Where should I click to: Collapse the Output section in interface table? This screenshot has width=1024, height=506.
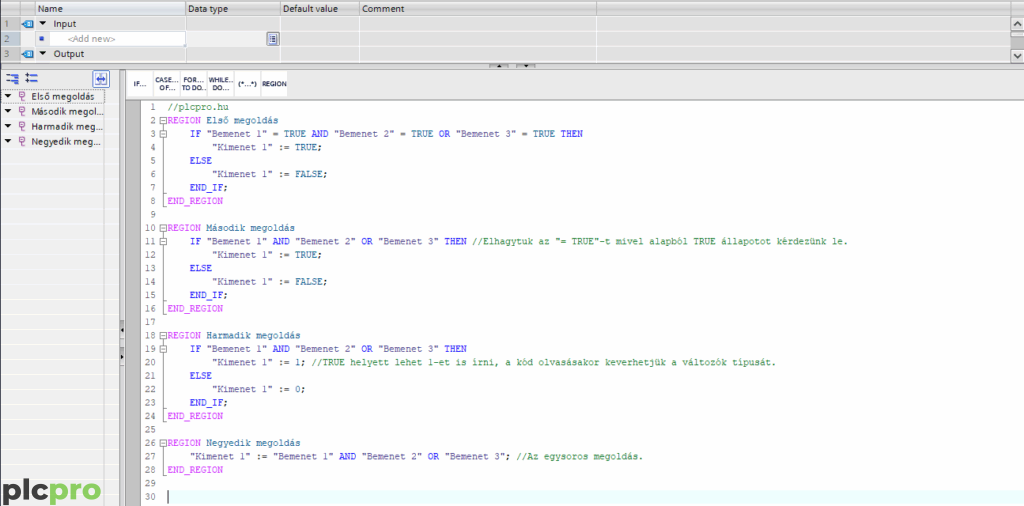click(x=43, y=54)
